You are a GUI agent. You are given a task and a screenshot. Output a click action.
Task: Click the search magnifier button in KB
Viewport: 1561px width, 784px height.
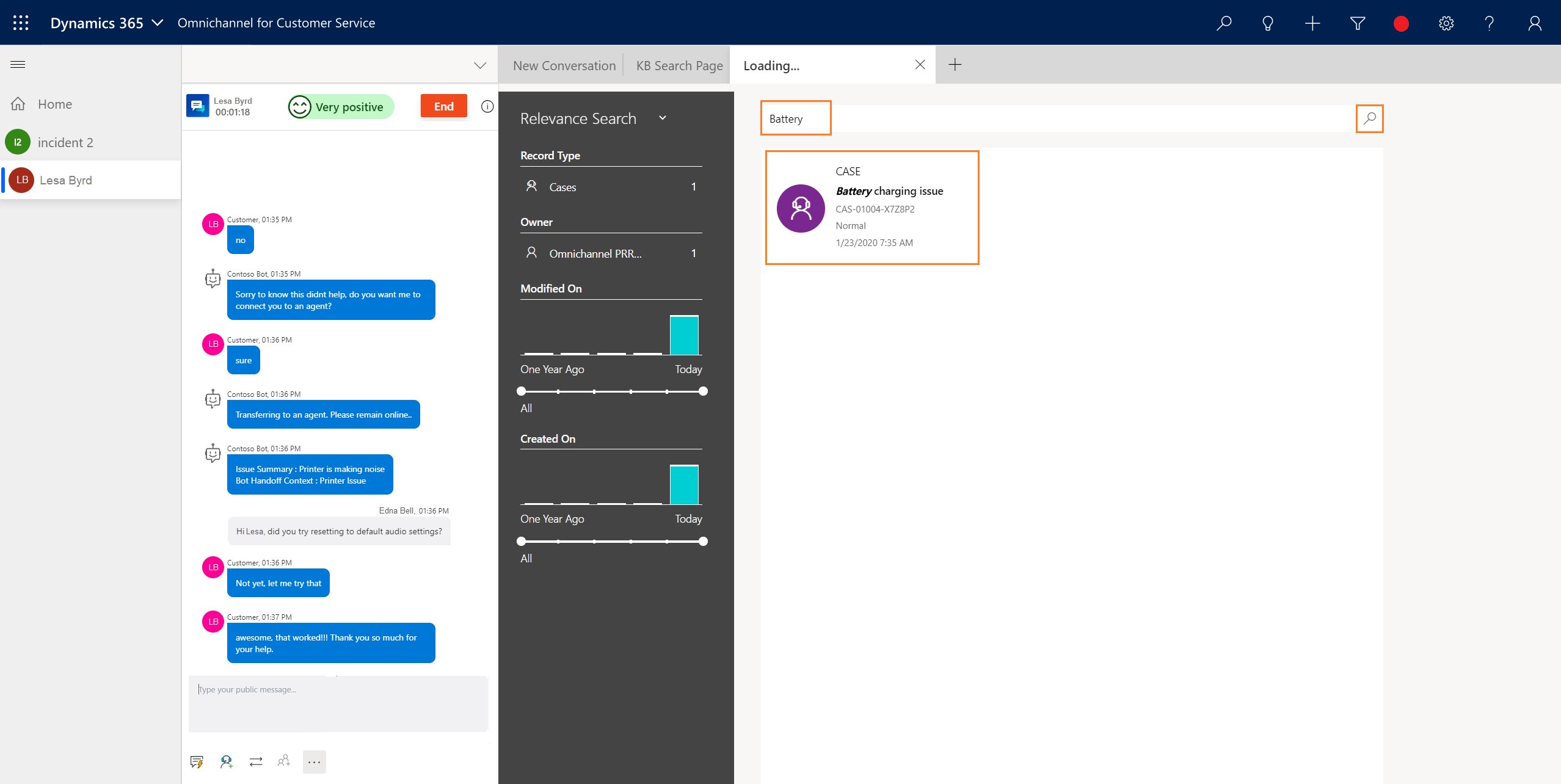pyautogui.click(x=1369, y=118)
